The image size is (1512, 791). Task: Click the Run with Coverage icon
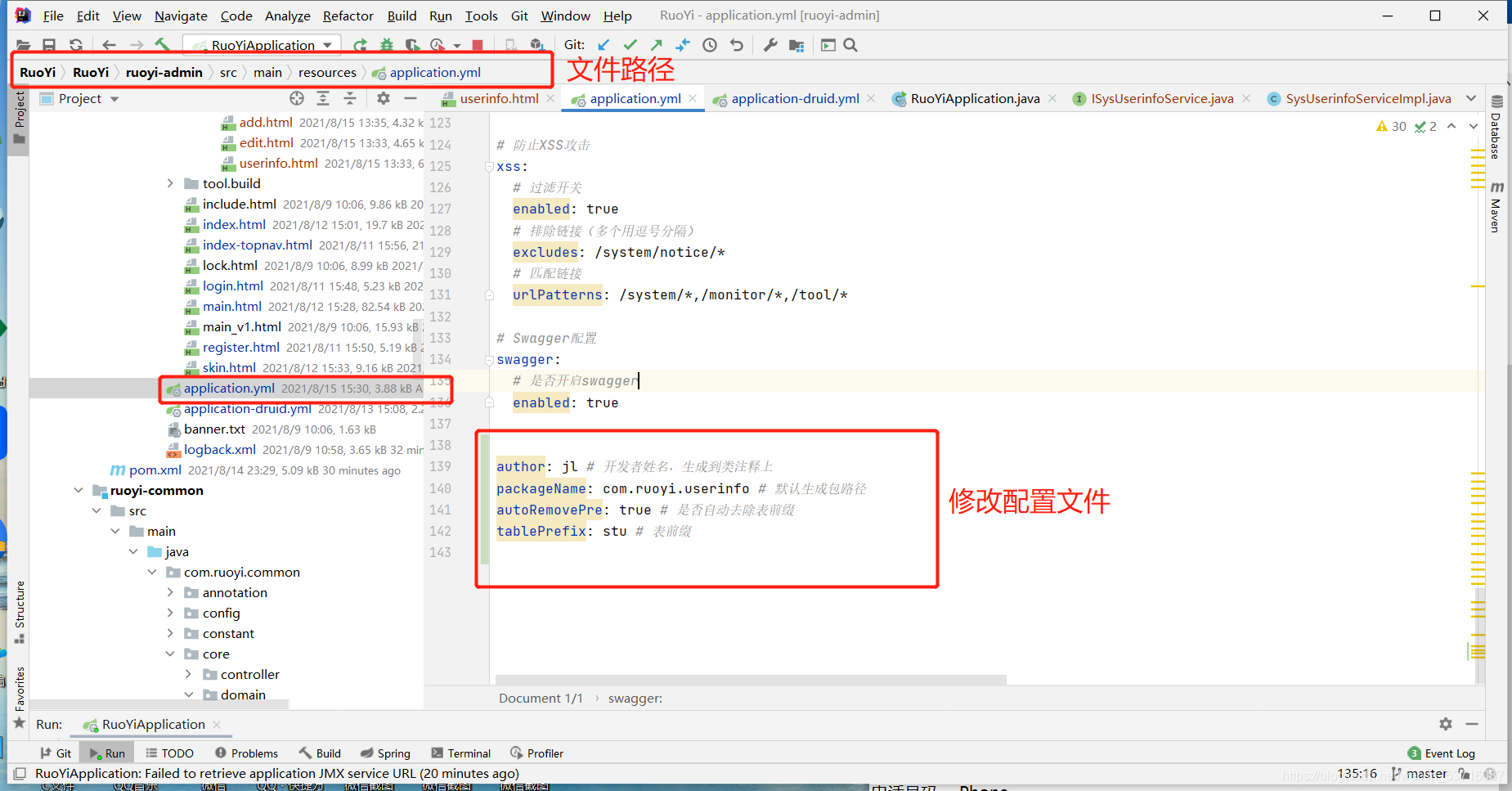pyautogui.click(x=413, y=45)
